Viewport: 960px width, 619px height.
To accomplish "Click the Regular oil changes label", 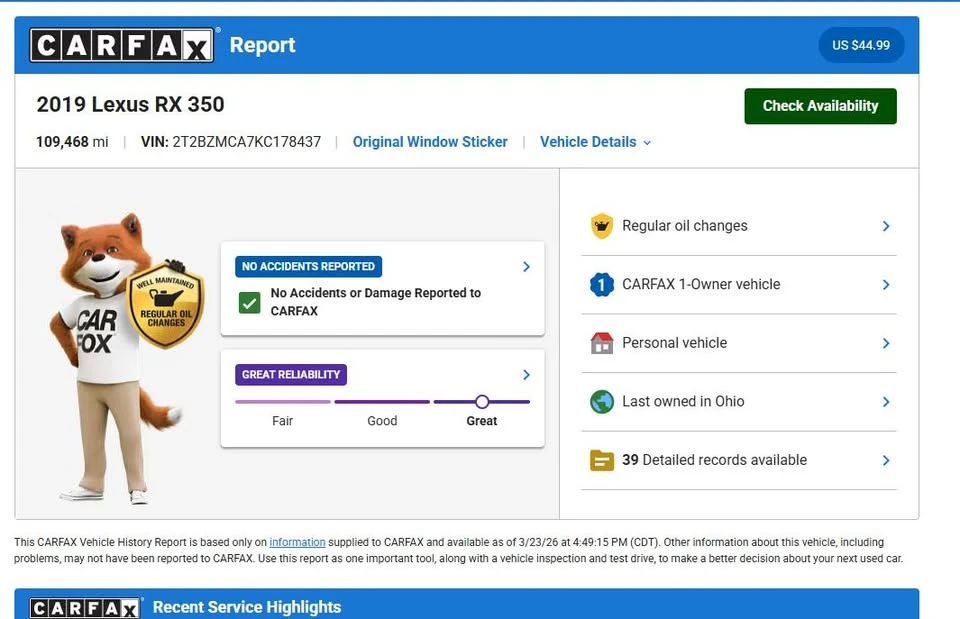I will [684, 226].
